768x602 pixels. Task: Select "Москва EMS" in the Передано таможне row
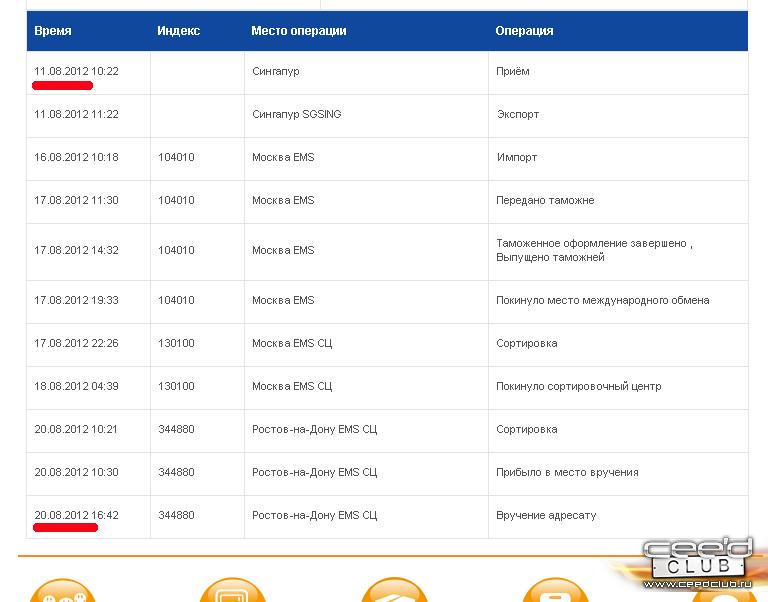283,200
